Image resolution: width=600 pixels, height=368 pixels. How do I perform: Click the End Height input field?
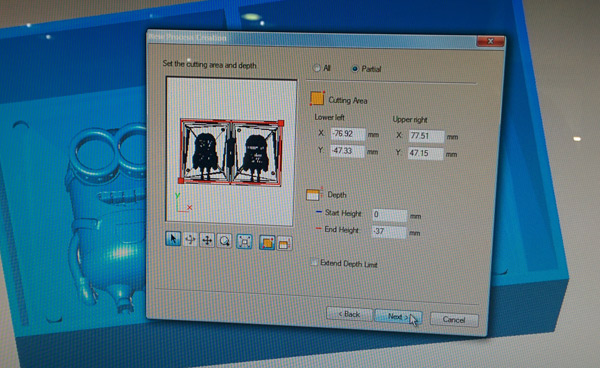(389, 231)
